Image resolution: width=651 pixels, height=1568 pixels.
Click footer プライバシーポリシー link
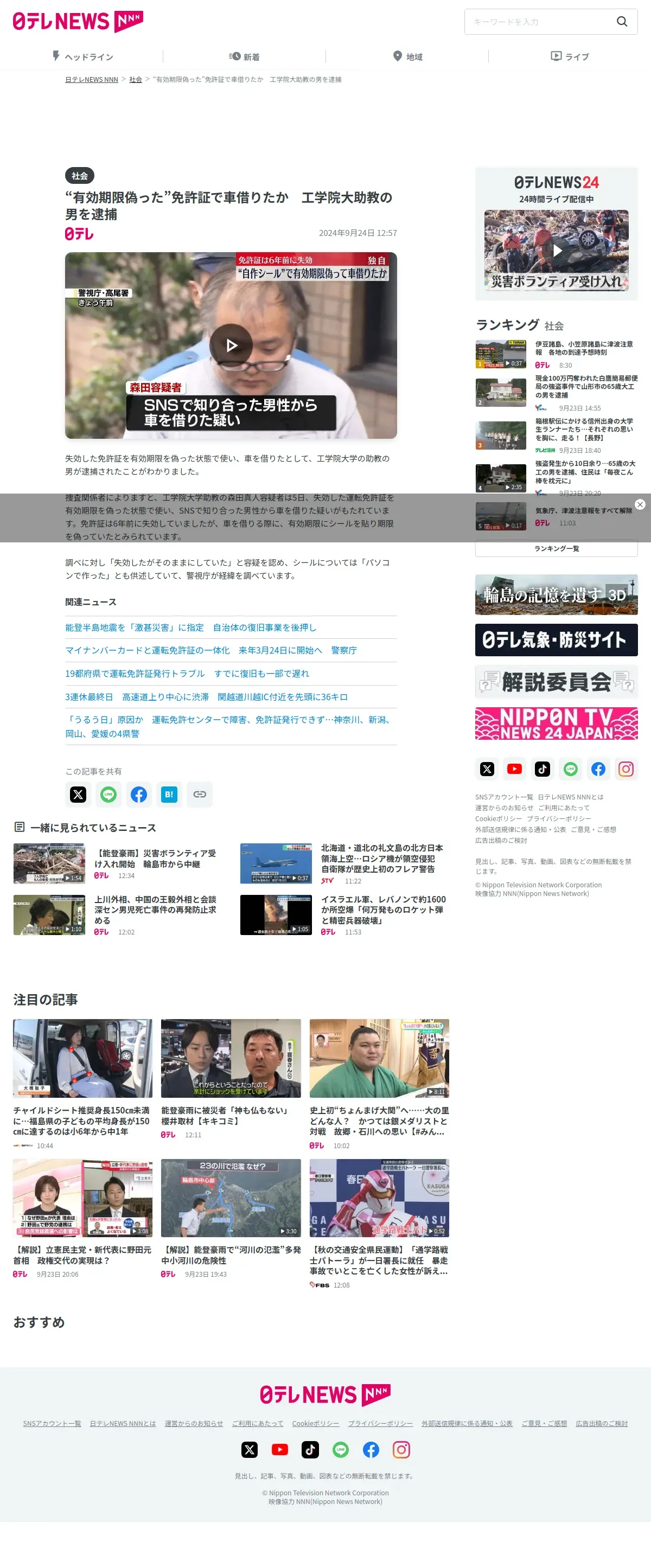pyautogui.click(x=380, y=1423)
